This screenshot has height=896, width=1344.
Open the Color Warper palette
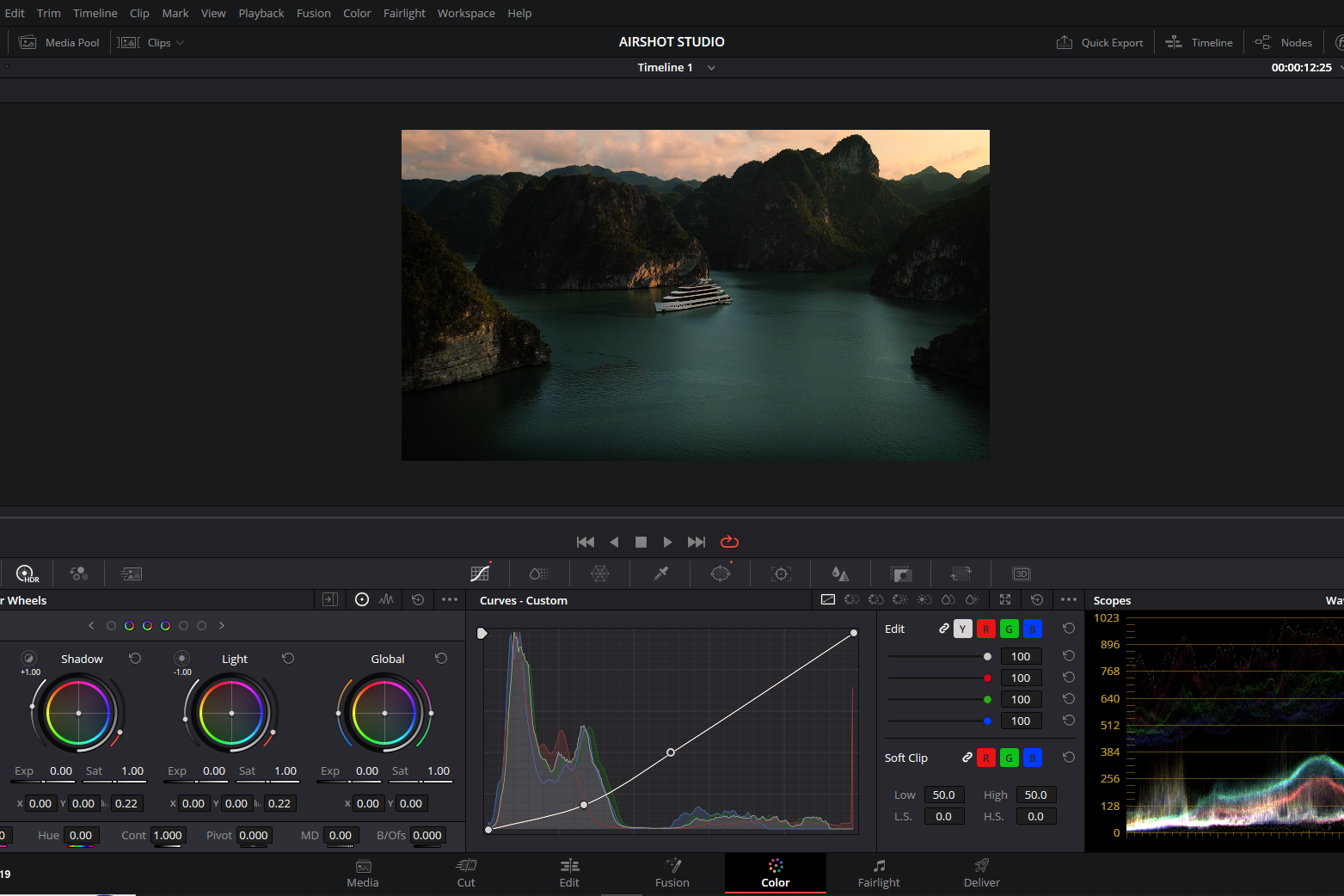point(600,574)
